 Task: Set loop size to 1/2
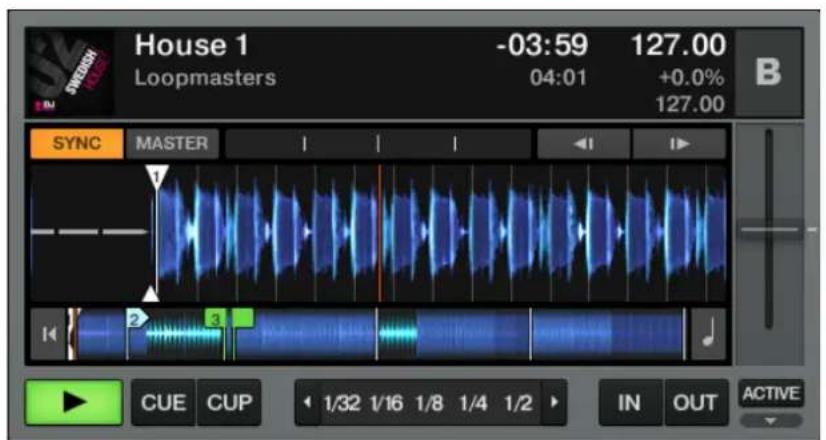point(518,404)
